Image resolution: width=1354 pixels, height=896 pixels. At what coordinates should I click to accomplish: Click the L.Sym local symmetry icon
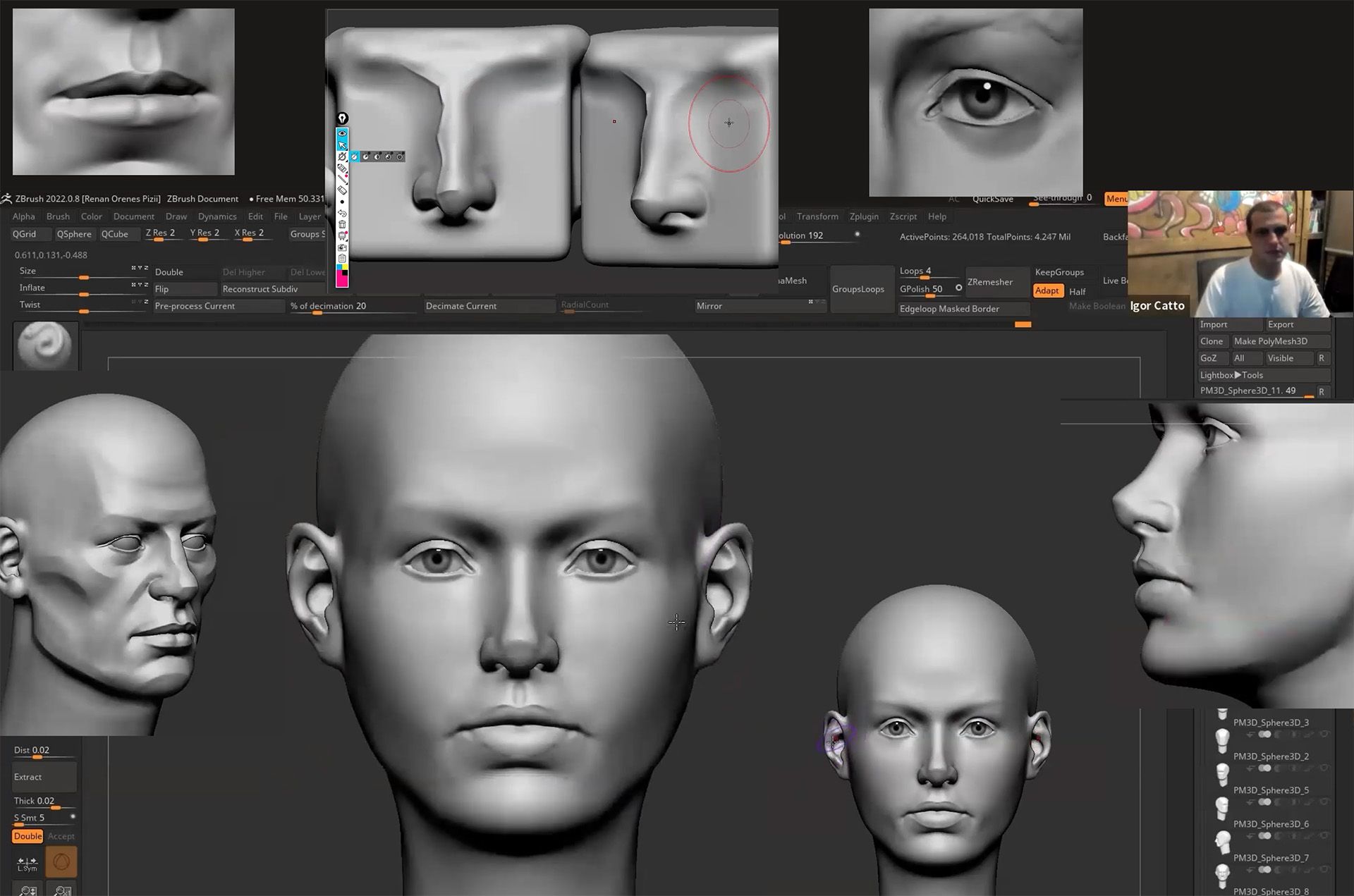(28, 863)
